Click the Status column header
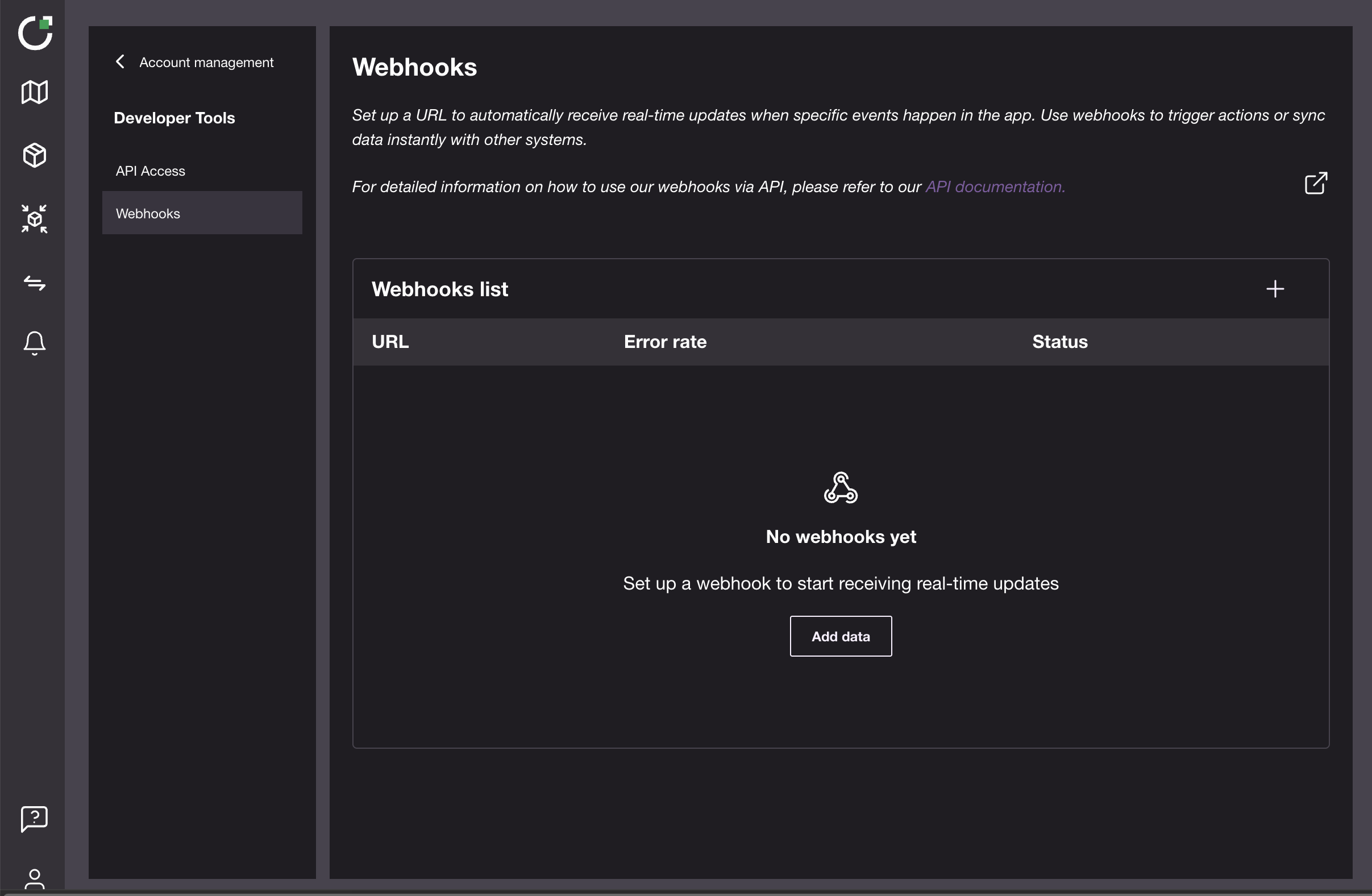The image size is (1372, 896). click(1059, 342)
